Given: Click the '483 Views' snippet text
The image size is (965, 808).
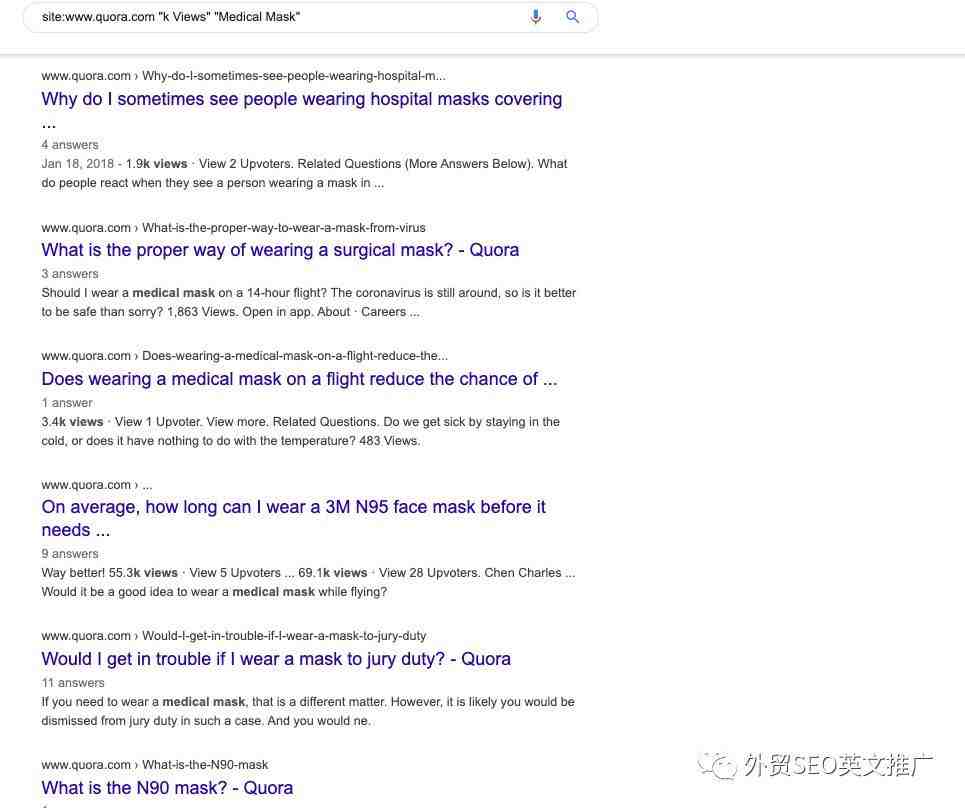Looking at the screenshot, I should (389, 441).
